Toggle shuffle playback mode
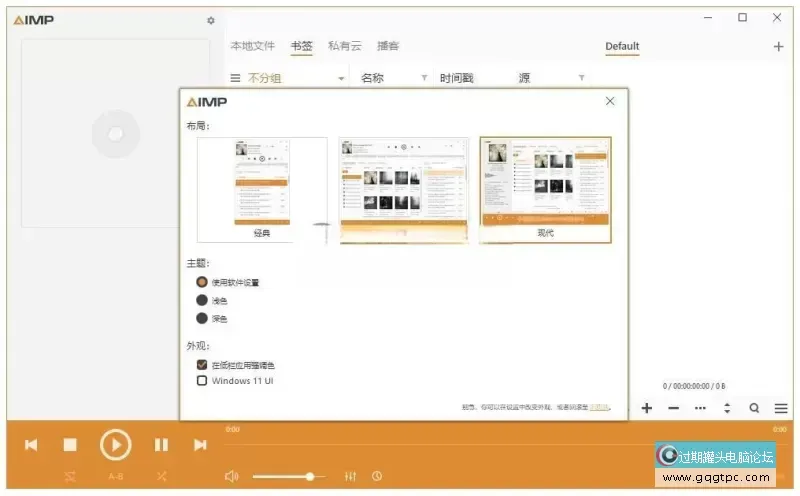This screenshot has width=800, height=496. (161, 477)
